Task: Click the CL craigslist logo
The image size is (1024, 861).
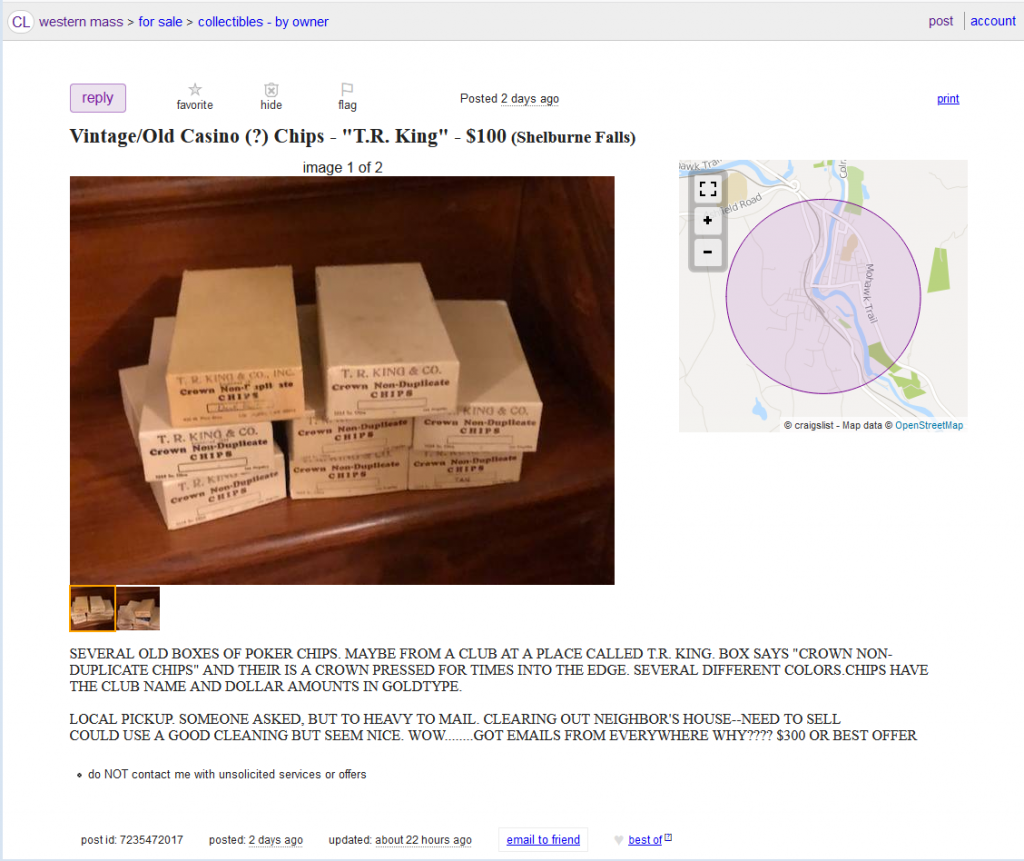Action: [20, 22]
